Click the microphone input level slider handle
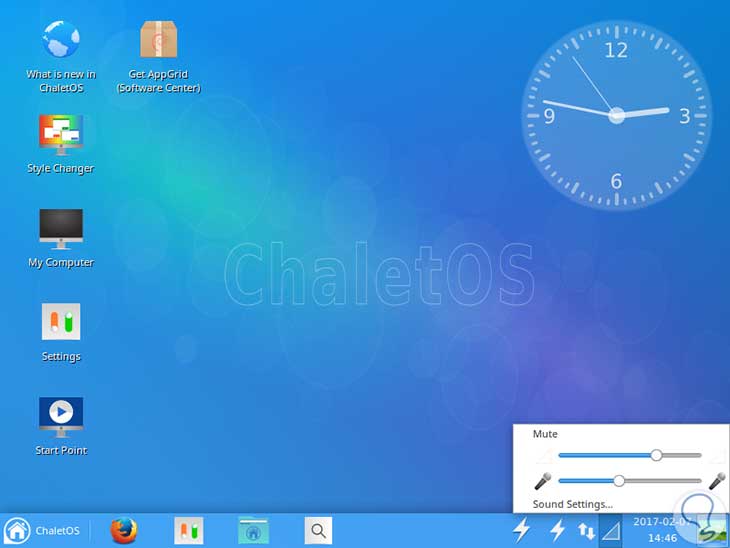This screenshot has width=730, height=548. (619, 480)
